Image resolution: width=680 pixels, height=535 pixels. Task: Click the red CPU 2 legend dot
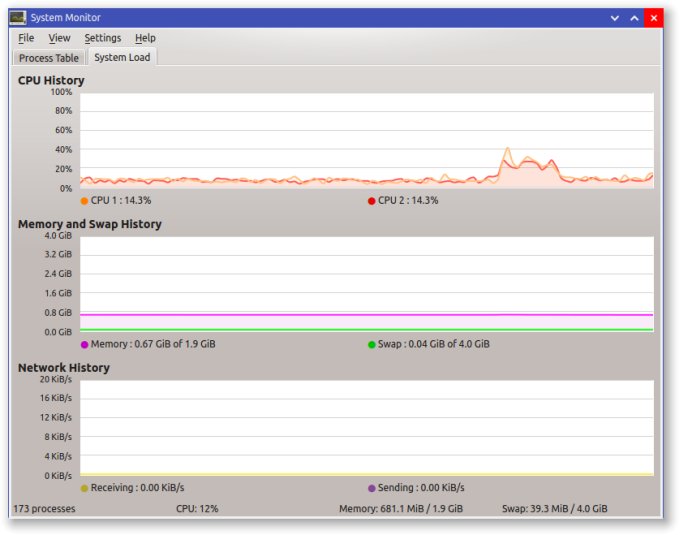tap(372, 201)
